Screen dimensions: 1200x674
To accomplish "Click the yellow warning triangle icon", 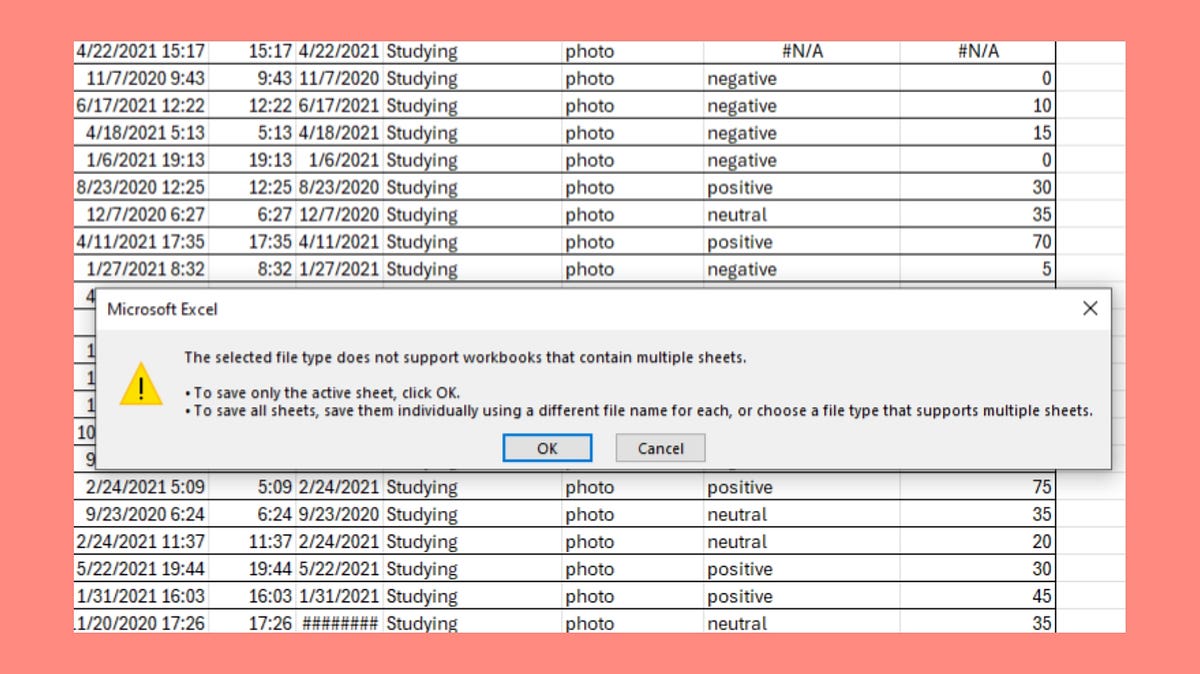I will (x=141, y=388).
